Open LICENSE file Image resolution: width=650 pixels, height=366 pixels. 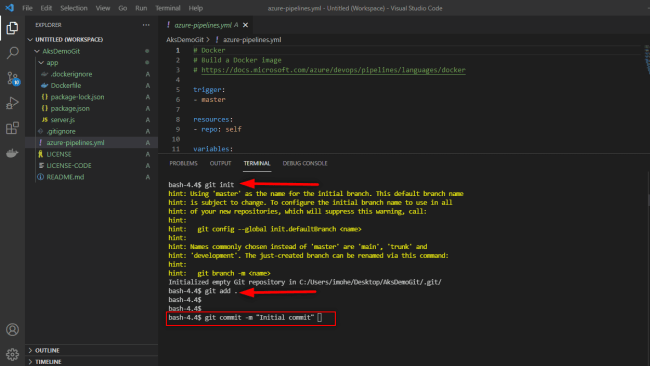pyautogui.click(x=58, y=154)
